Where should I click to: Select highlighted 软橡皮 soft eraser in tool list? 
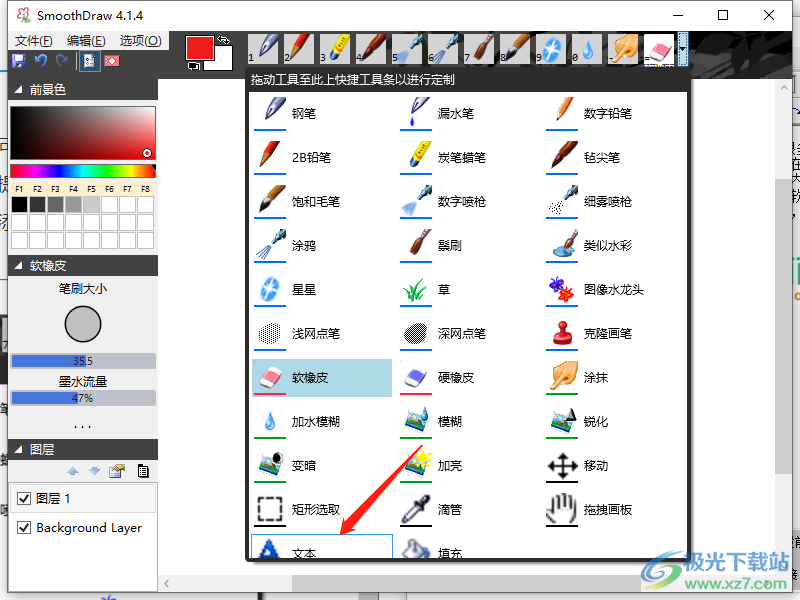tap(322, 378)
